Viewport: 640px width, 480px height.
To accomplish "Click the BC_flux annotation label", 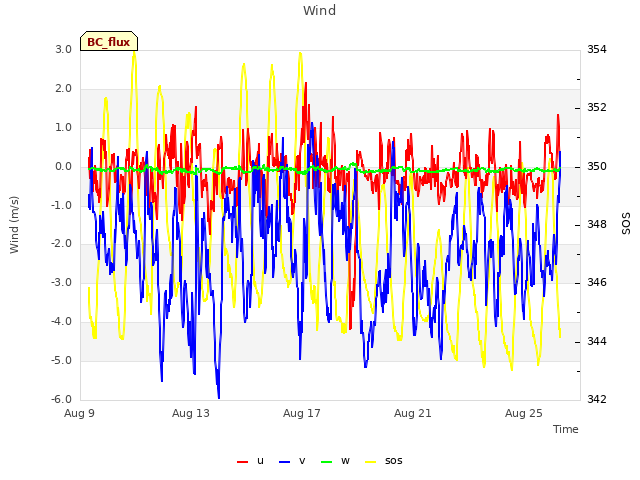I will tap(109, 41).
